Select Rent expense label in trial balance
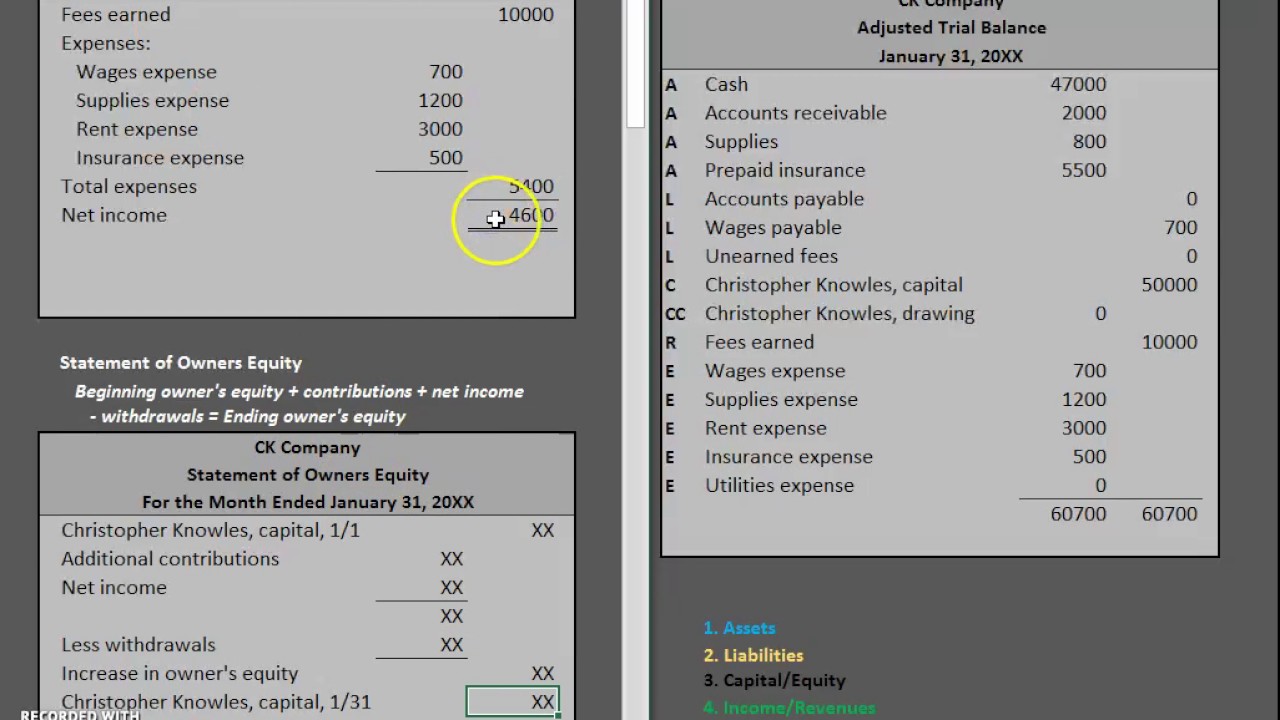The width and height of the screenshot is (1280, 720). click(x=765, y=428)
